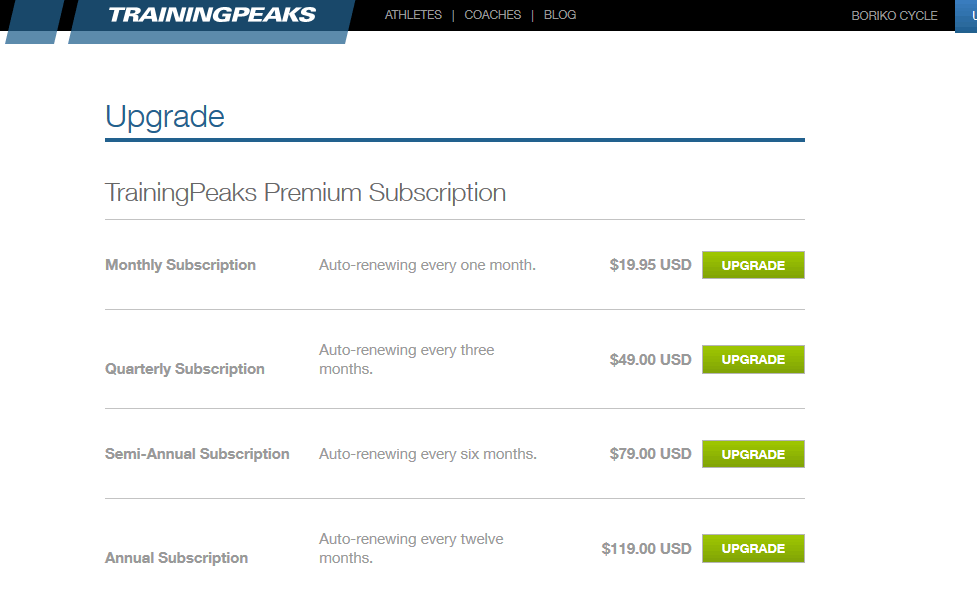Select the Quarterly Subscription label
This screenshot has width=977, height=597.
185,369
